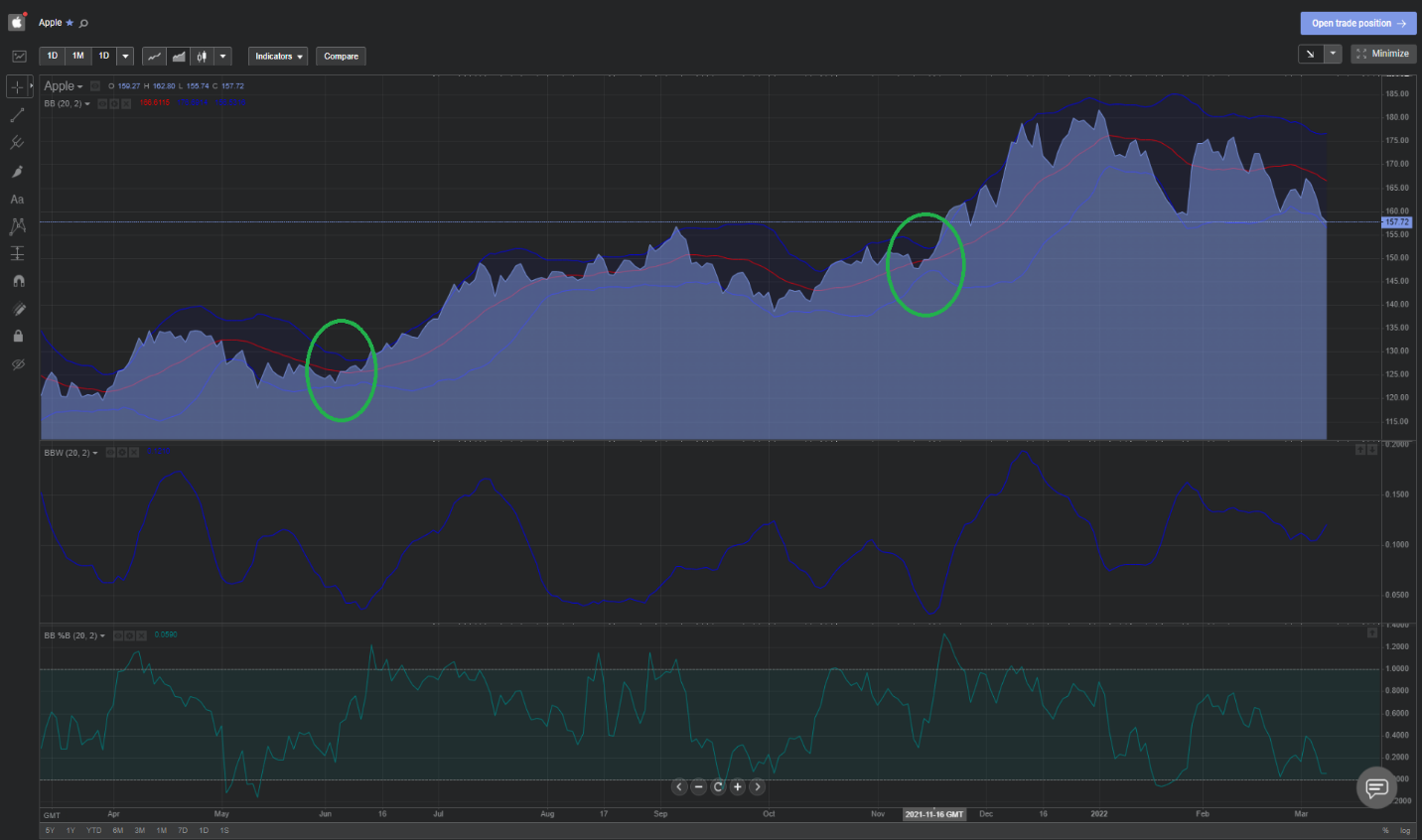The height and width of the screenshot is (840, 1422).
Task: Select the pitchfork drawing tool
Action: pos(17,143)
